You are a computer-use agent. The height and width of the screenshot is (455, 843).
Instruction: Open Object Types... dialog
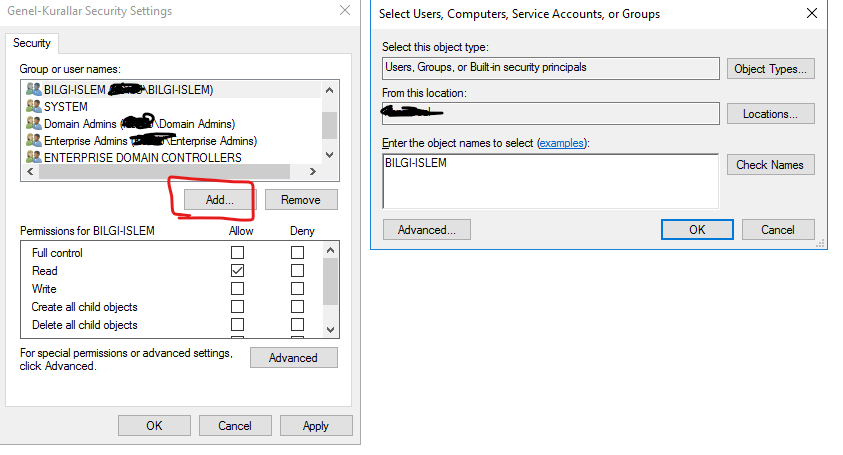click(x=770, y=69)
